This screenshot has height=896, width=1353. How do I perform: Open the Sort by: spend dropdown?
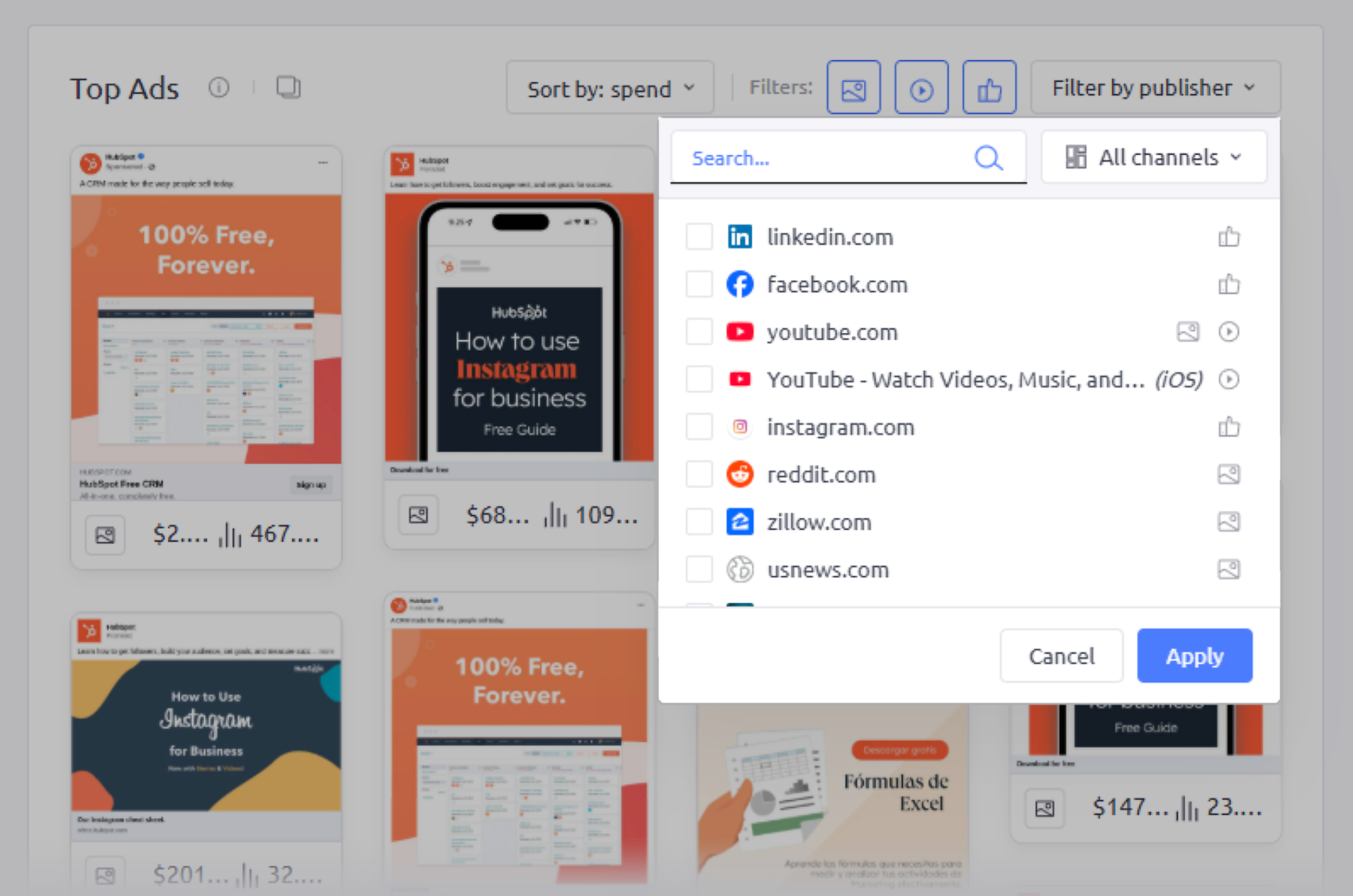coord(610,88)
